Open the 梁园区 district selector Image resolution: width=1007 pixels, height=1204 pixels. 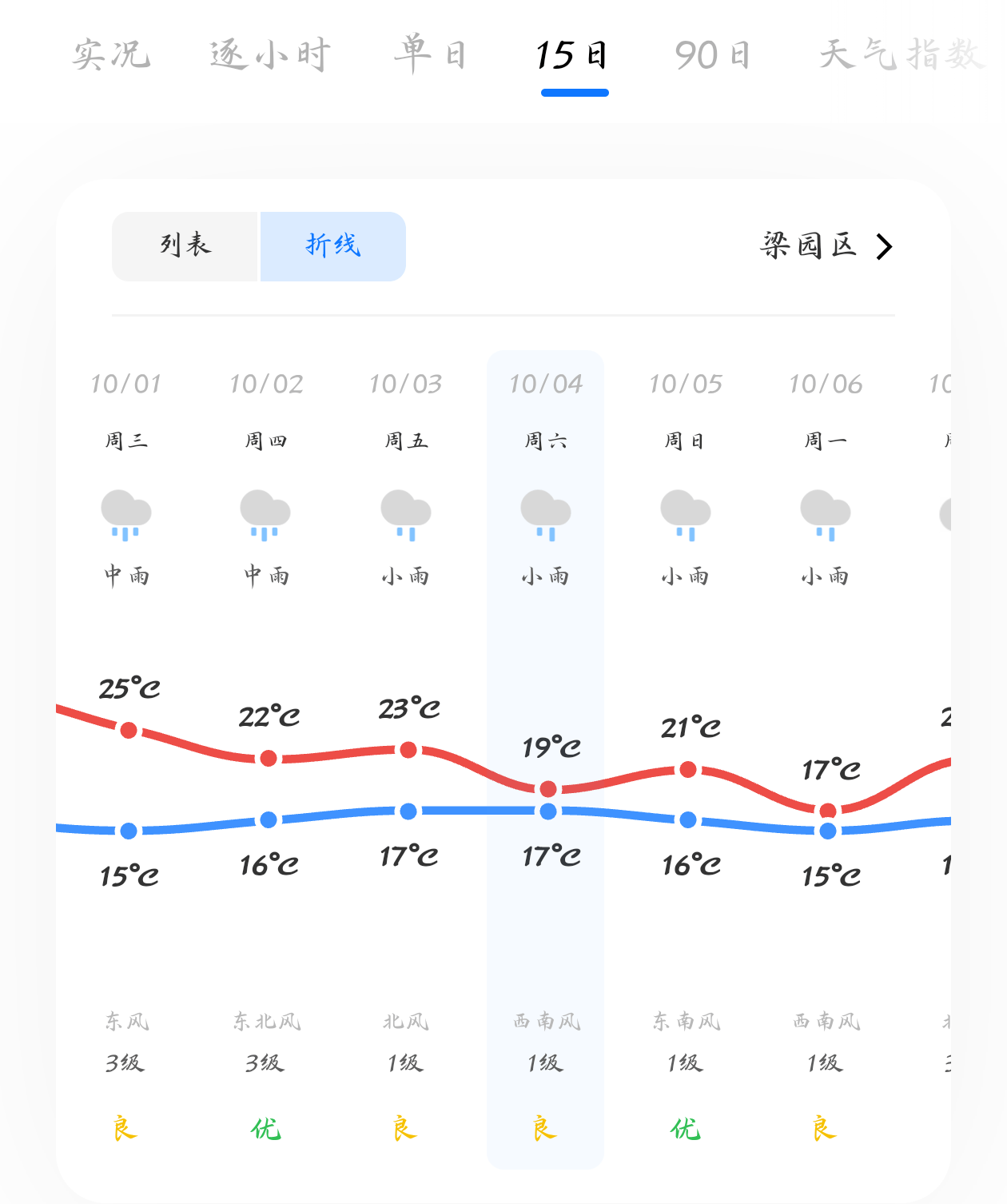(808, 245)
